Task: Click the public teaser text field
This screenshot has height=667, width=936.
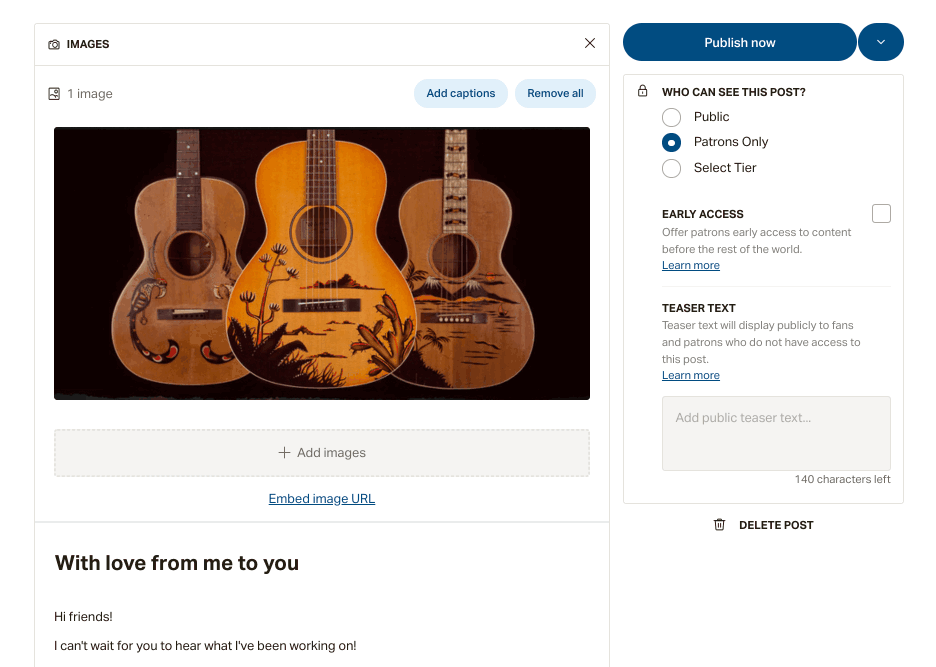Action: click(776, 434)
